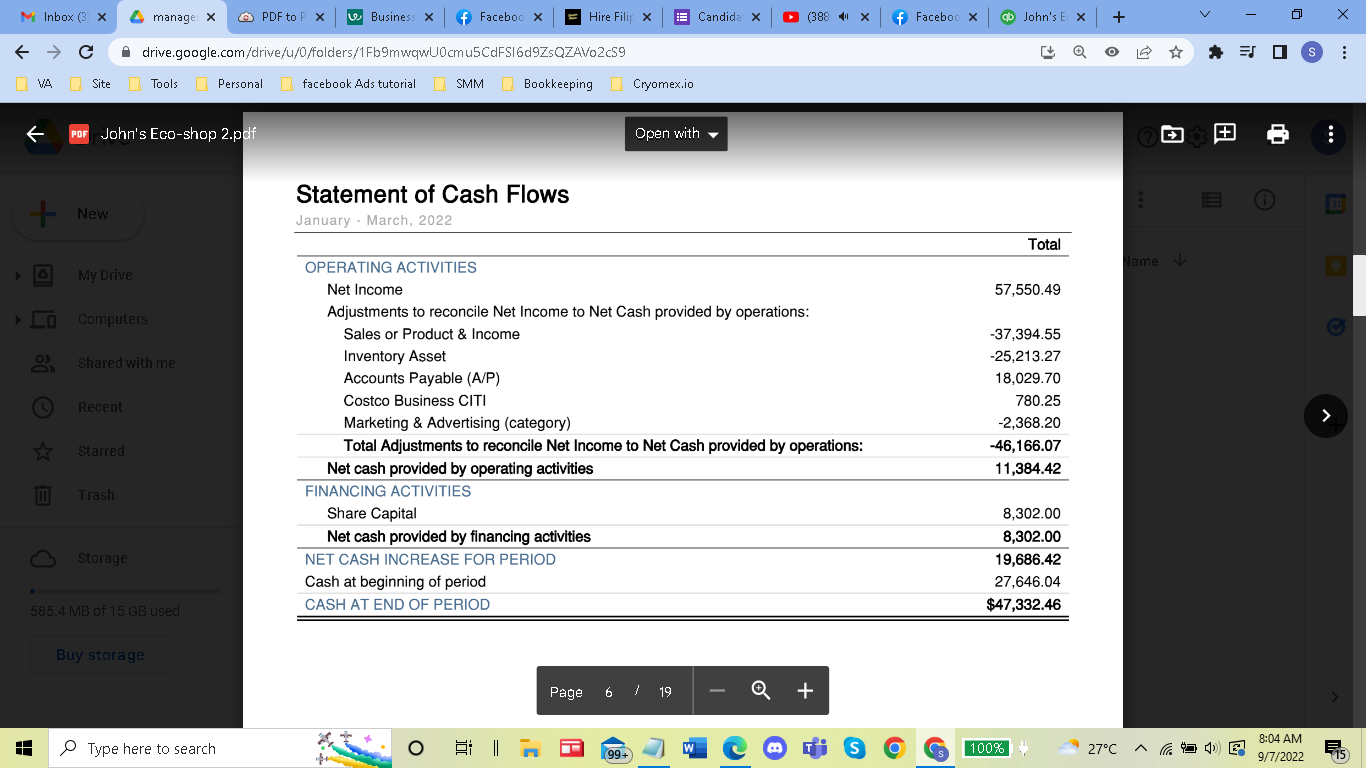Open the Chrome extensions puzzle icon
Viewport: 1366px width, 768px height.
tap(1216, 52)
